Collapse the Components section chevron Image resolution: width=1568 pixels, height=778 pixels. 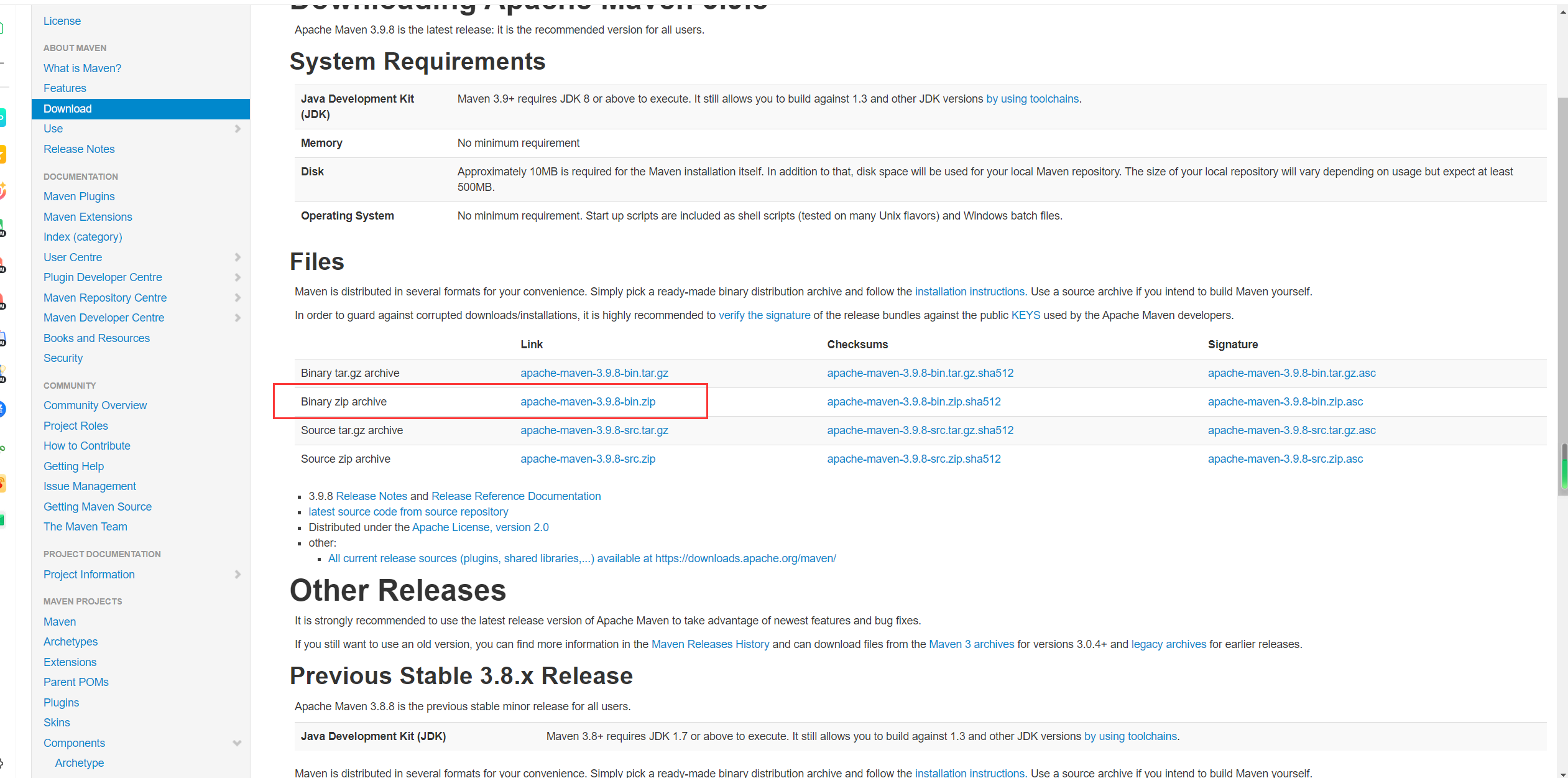point(237,743)
